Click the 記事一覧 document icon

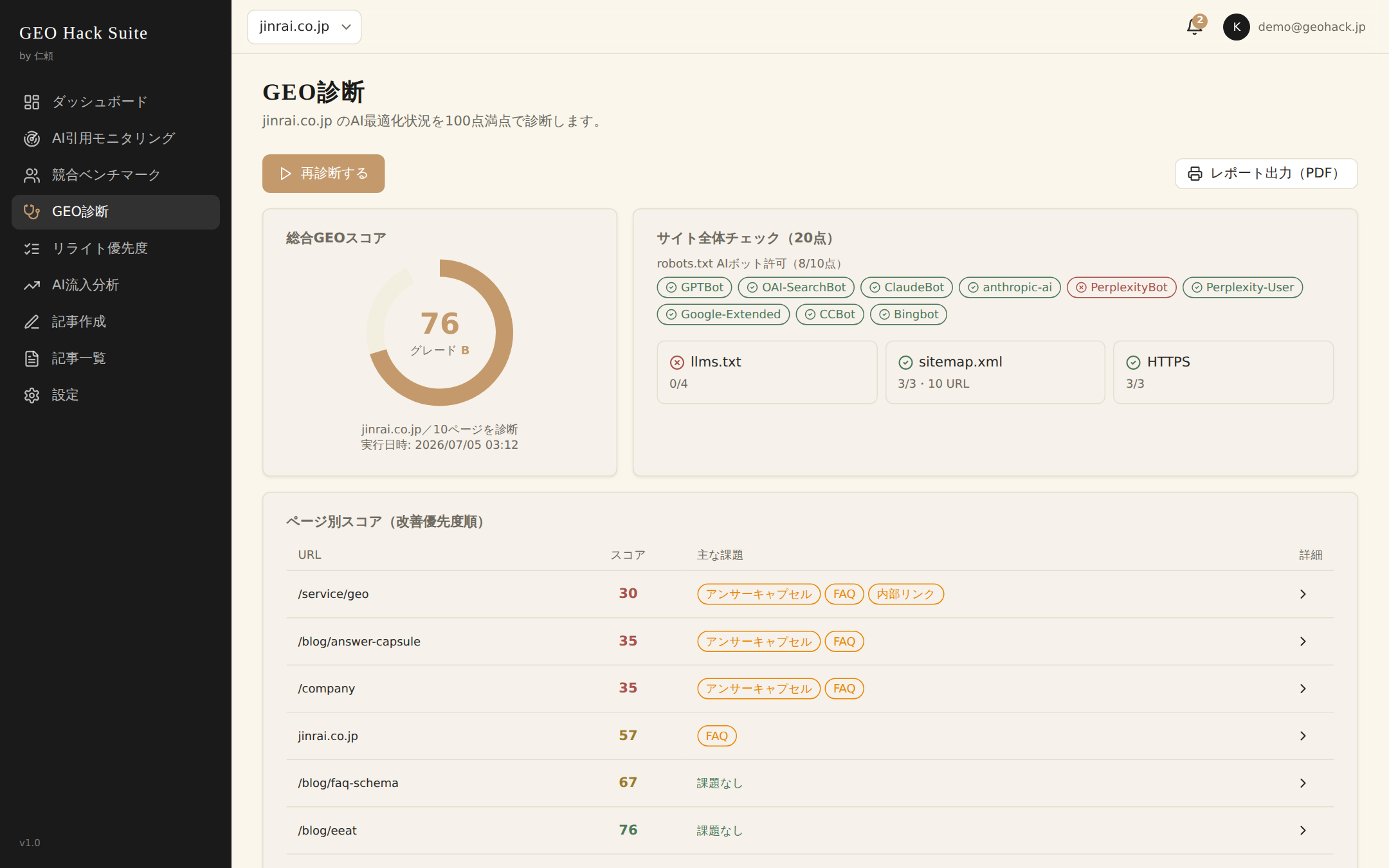pos(32,358)
